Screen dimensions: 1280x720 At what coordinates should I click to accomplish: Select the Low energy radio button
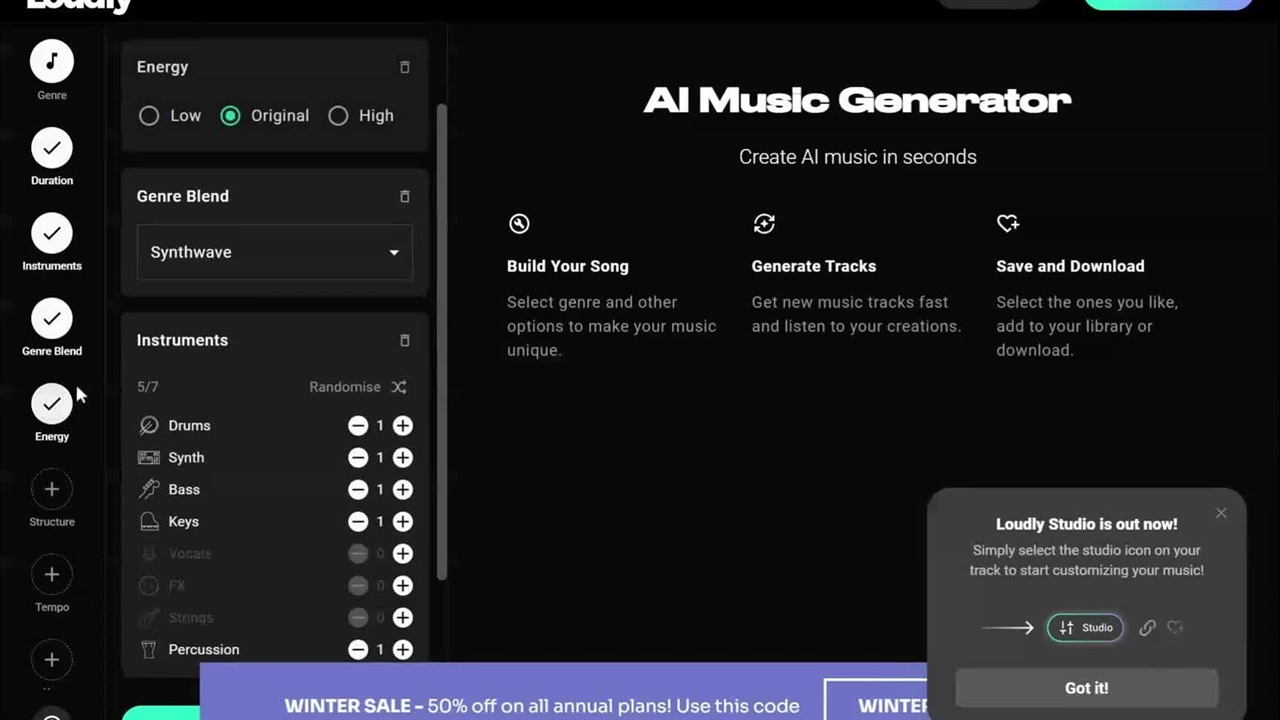(x=149, y=116)
